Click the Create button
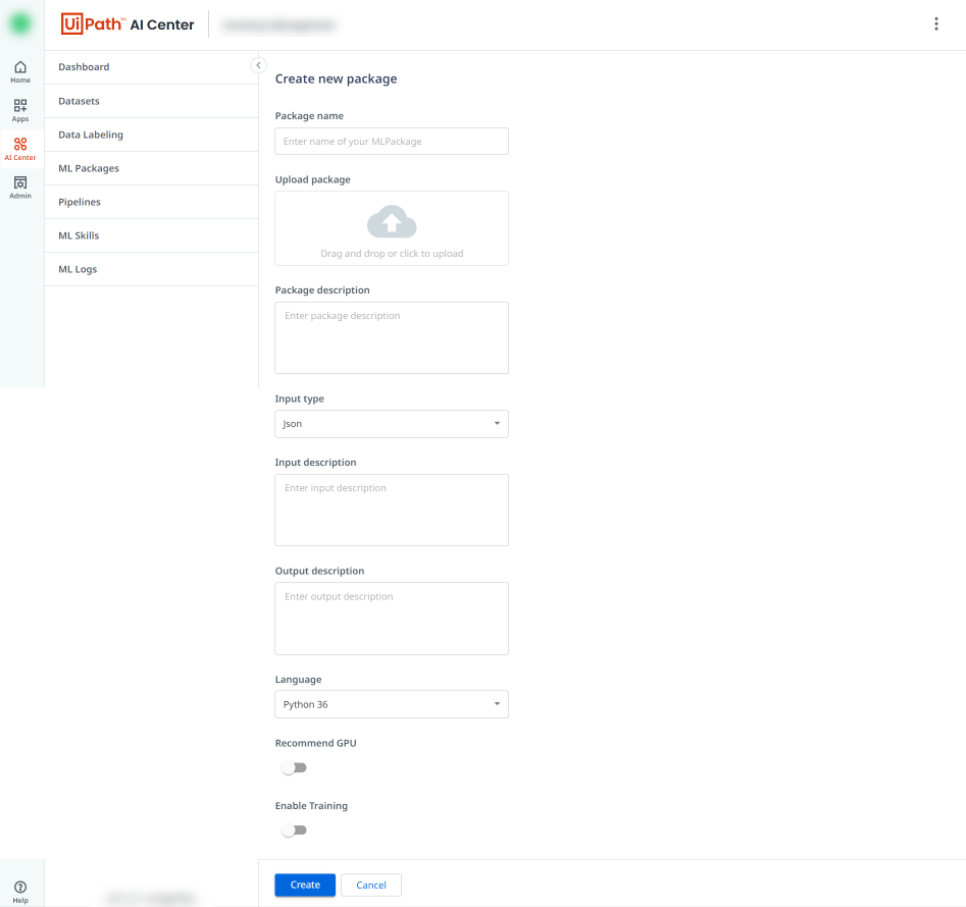The height and width of the screenshot is (907, 966). pyautogui.click(x=305, y=885)
